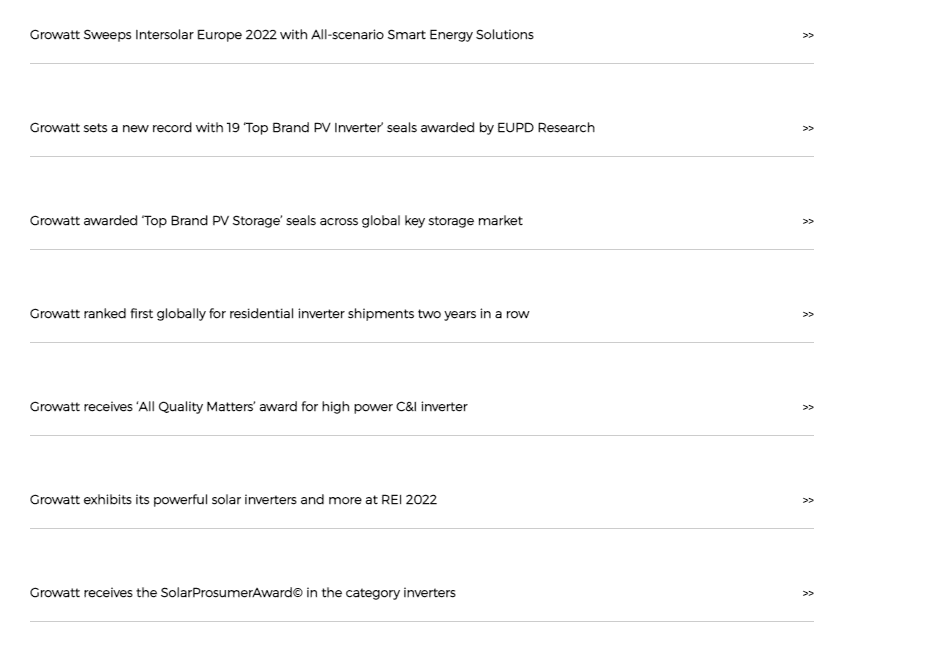Click the double chevron for Top Brand PV Storage news
The height and width of the screenshot is (664, 944).
coord(808,221)
